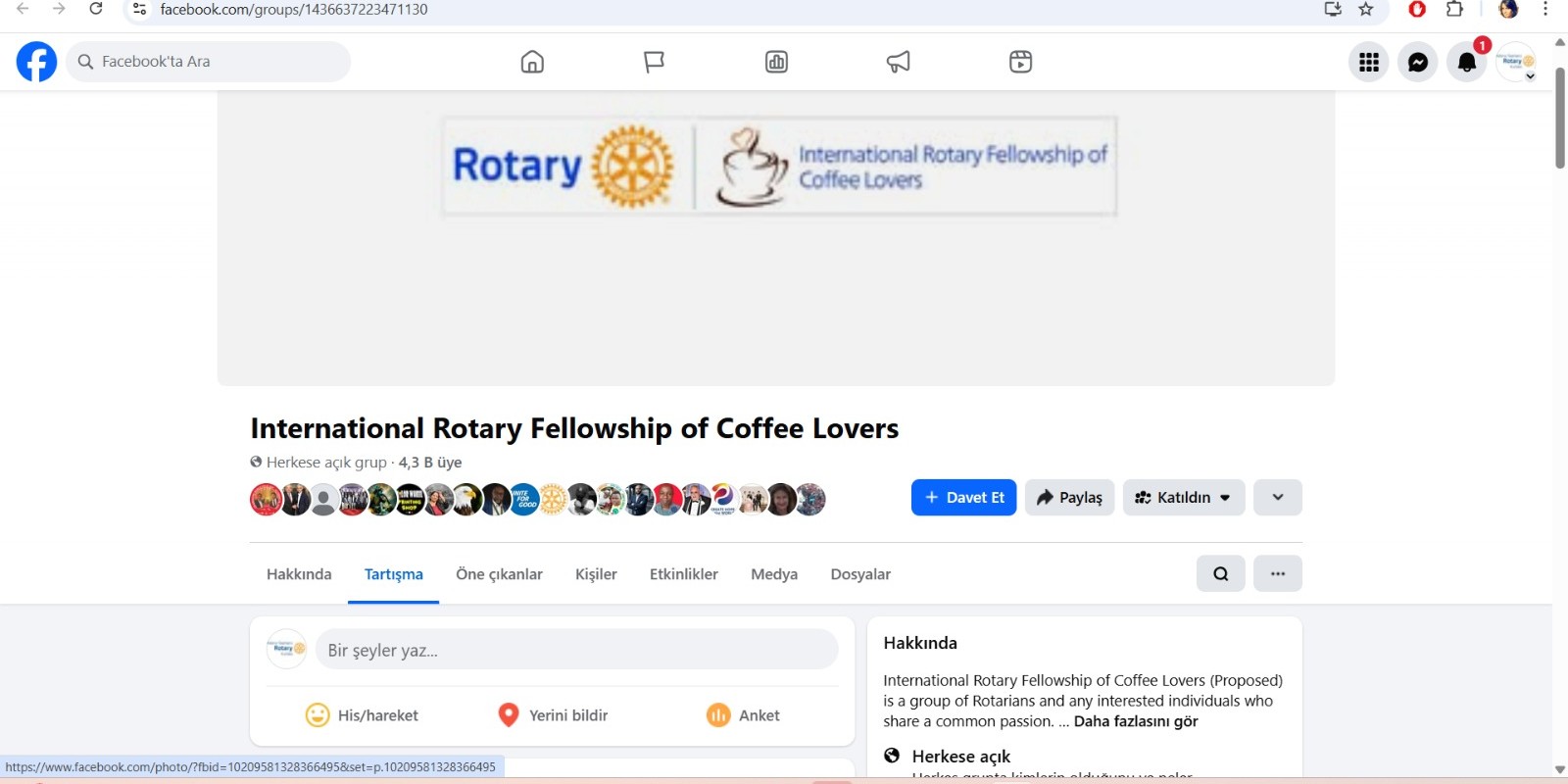The image size is (1568, 784).
Task: Open the Insights chart icon
Action: coord(776,62)
